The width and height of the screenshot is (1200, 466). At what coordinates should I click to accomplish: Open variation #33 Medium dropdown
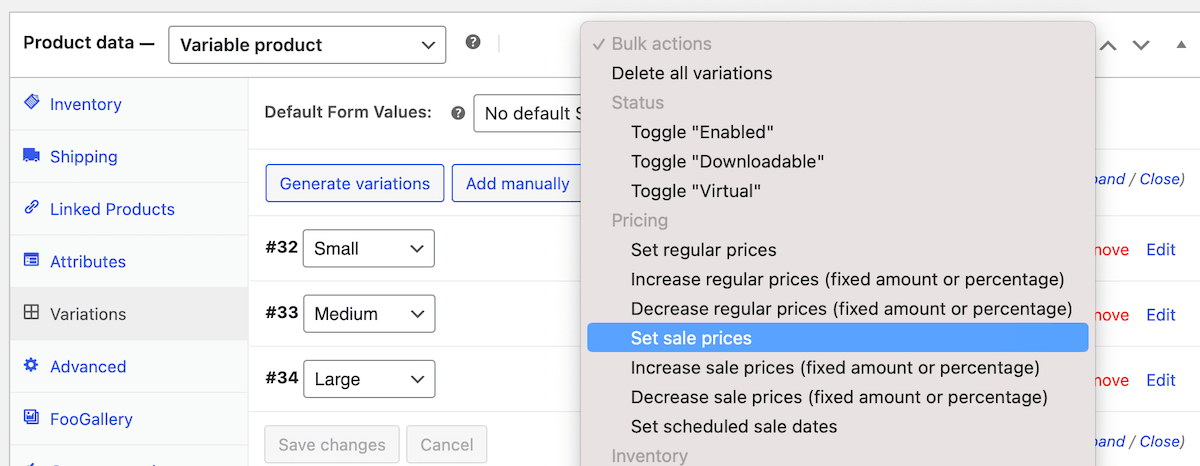point(369,314)
